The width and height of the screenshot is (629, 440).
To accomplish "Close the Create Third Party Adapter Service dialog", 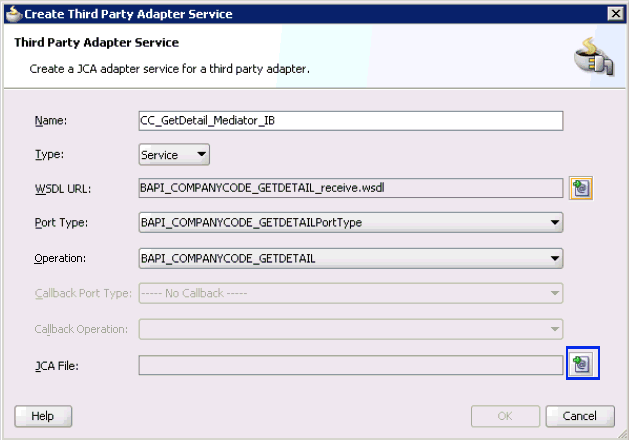I will (616, 13).
